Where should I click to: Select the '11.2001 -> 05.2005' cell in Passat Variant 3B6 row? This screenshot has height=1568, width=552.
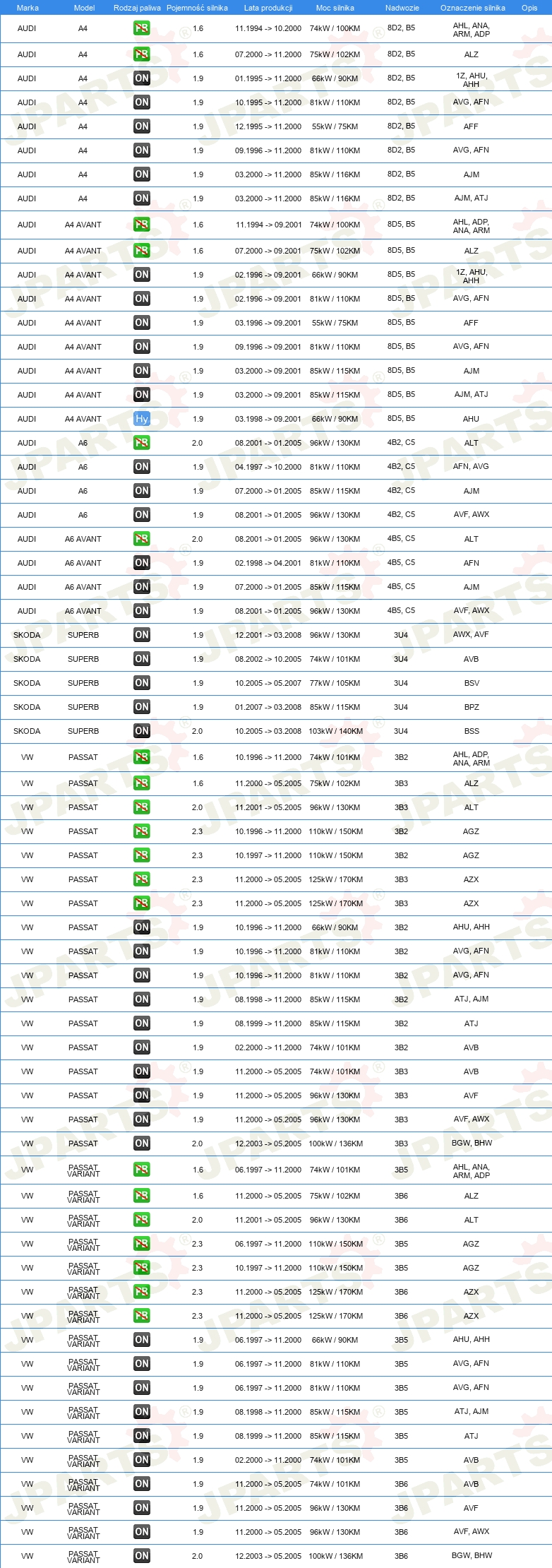coord(268,1220)
